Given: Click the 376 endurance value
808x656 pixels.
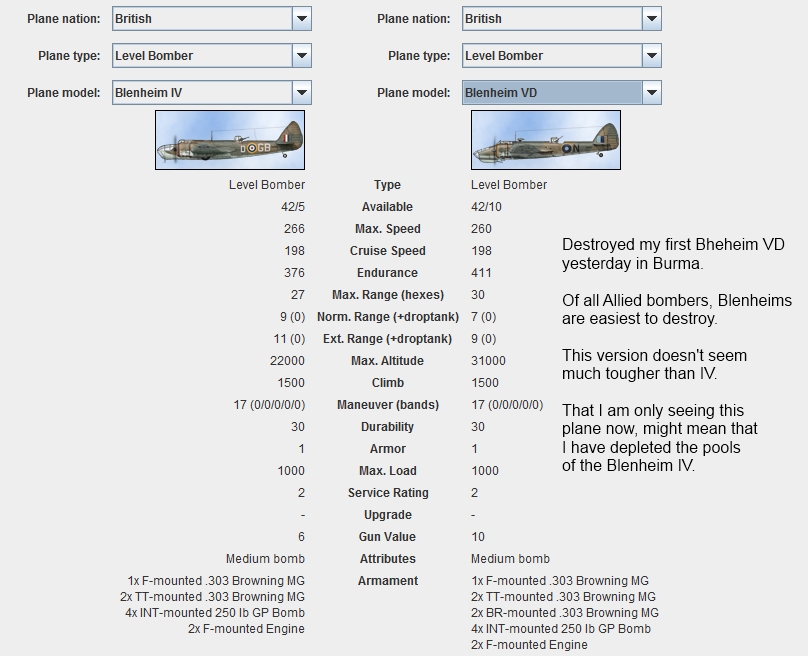Looking at the screenshot, I should tap(294, 273).
